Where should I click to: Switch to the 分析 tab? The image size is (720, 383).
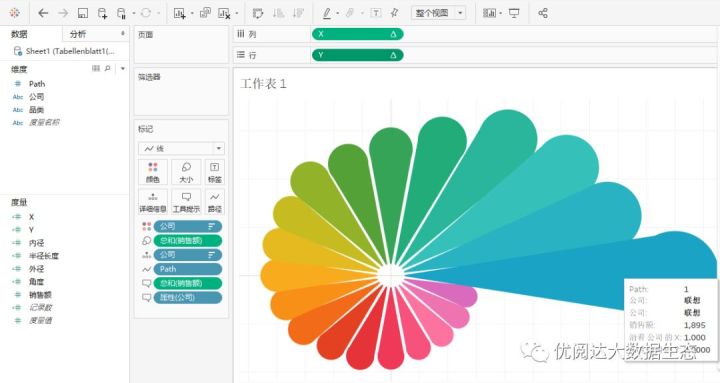(x=78, y=34)
